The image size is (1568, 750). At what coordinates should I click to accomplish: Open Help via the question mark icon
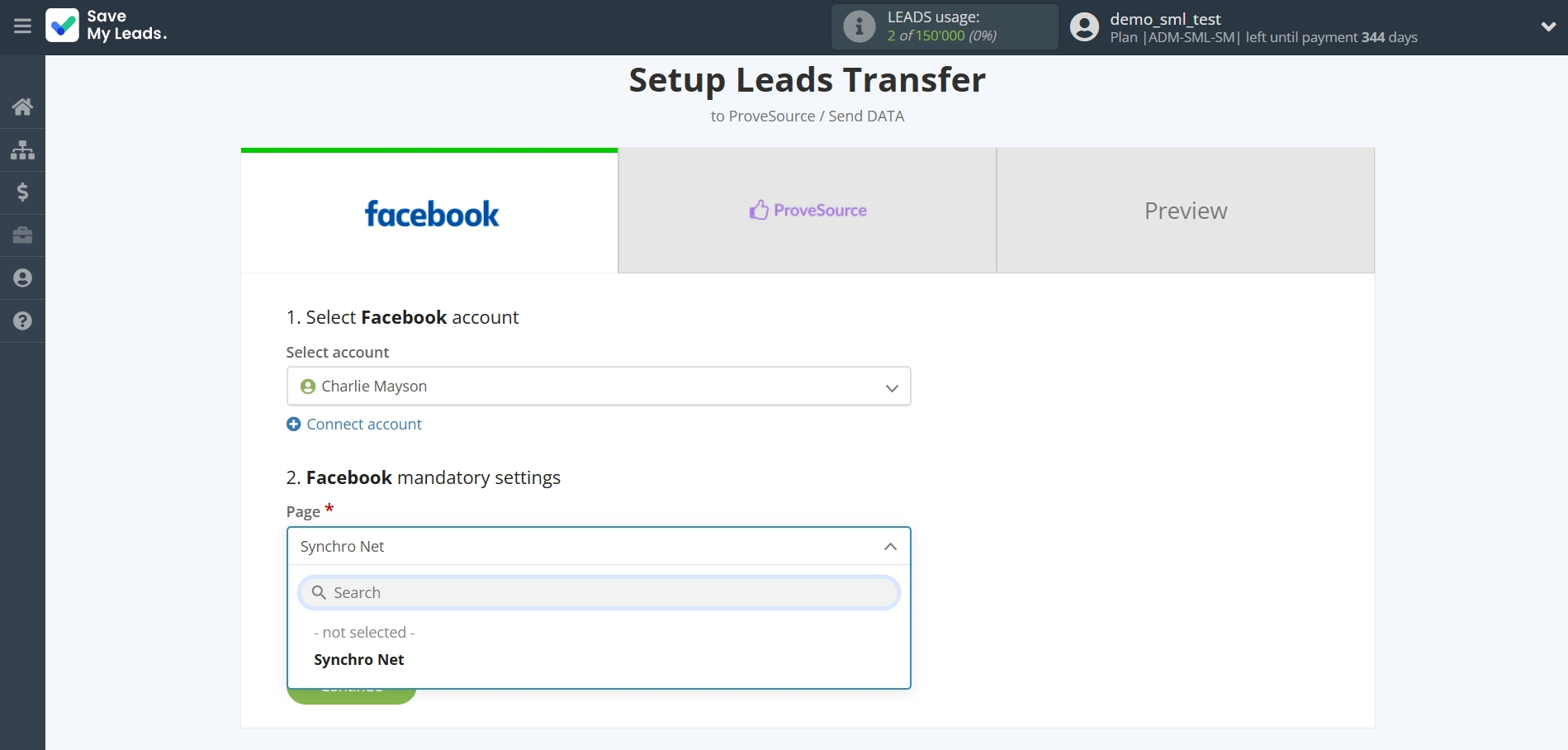(22, 321)
